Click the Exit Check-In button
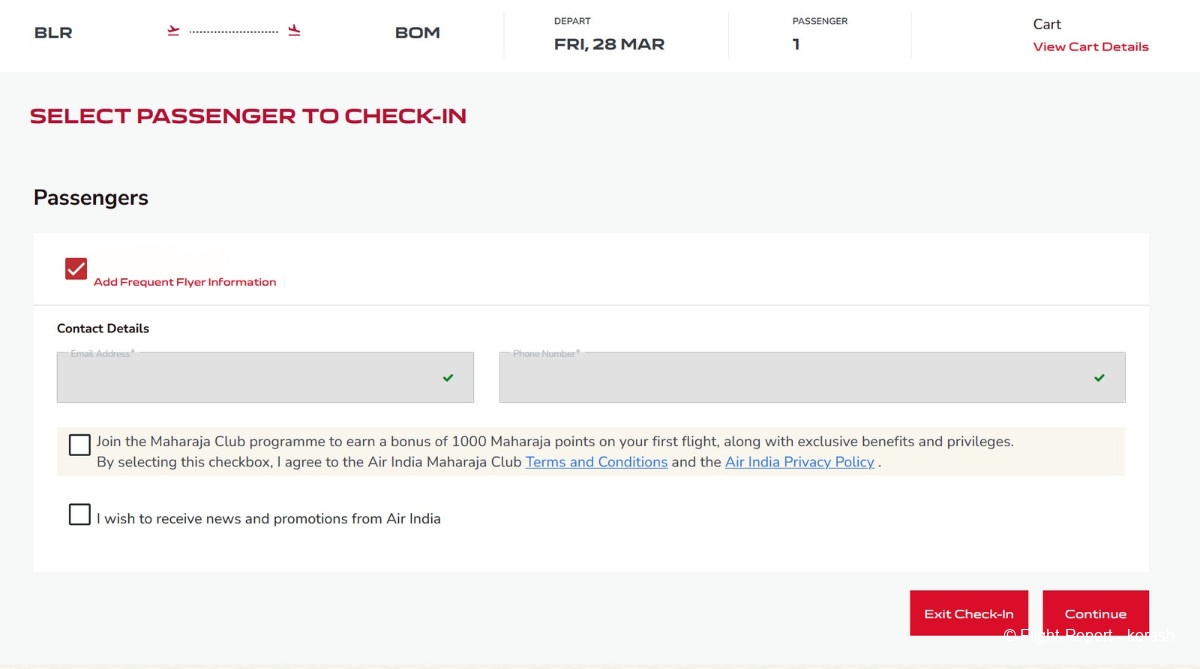The height and width of the screenshot is (669, 1200). click(x=969, y=613)
